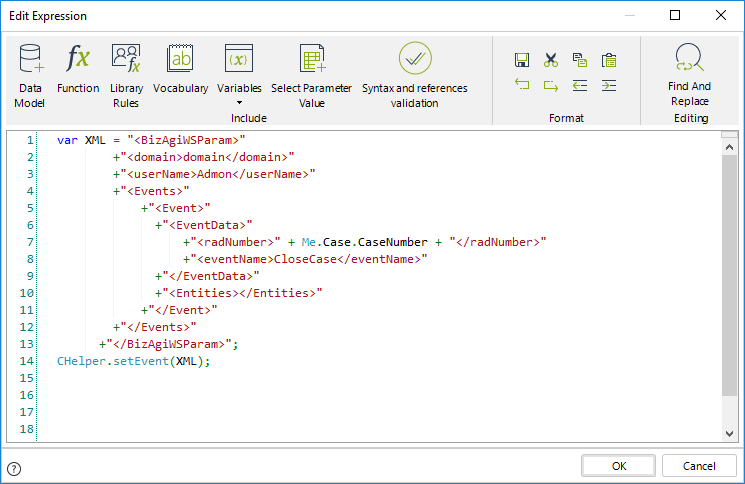Screen dimensions: 745x484
Task: Click the vertical scrollbar thumb in the editor
Action: pos(729,275)
